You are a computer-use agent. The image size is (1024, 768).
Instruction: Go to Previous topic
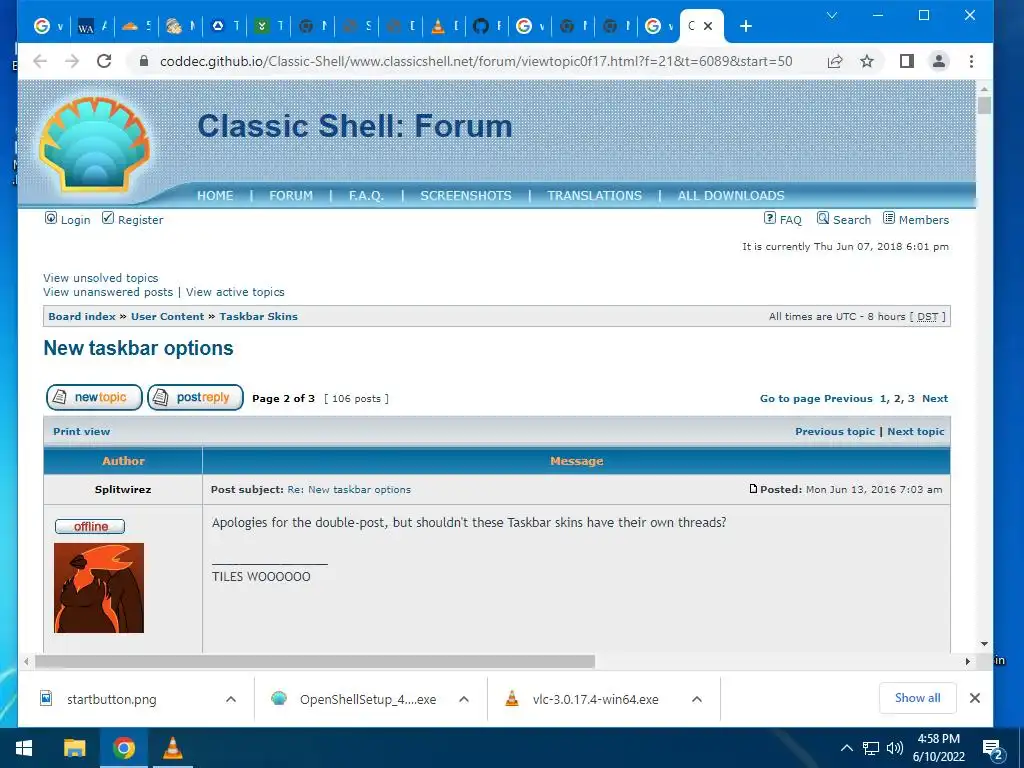click(835, 431)
